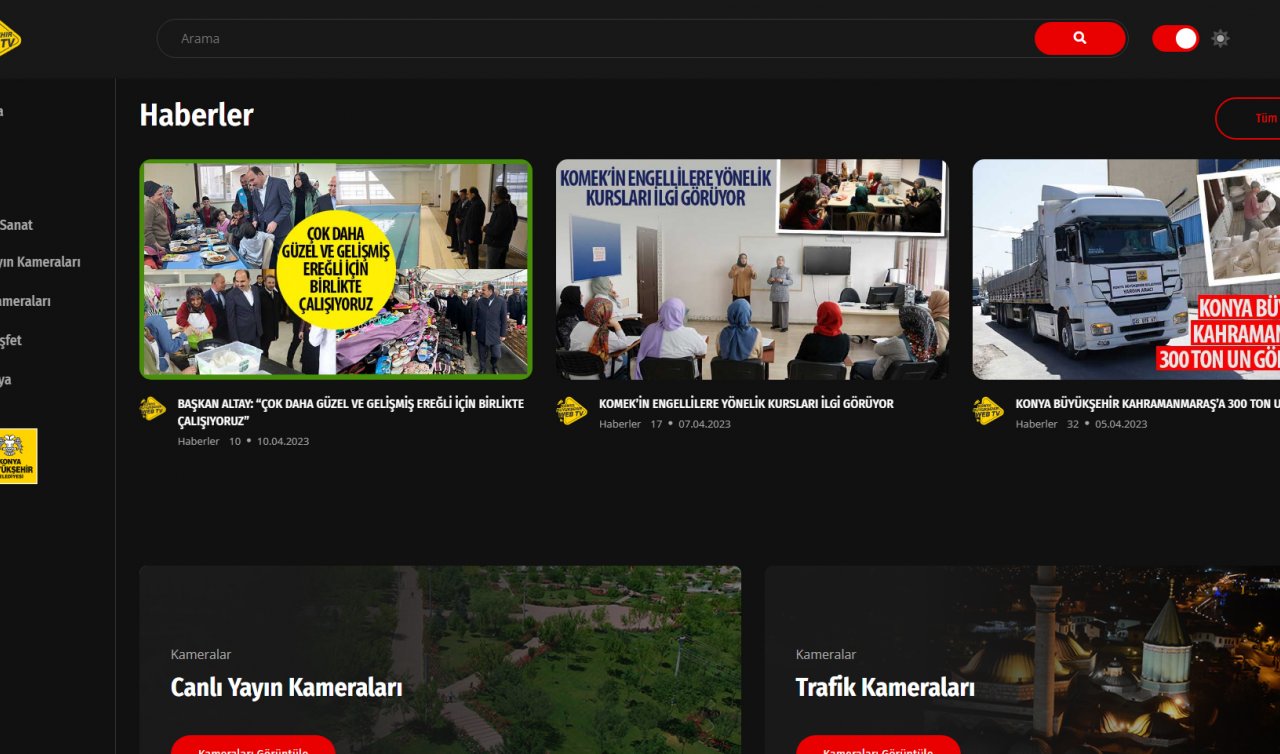
Task: Click Haberler tag under KOMEK news
Action: 620,424
